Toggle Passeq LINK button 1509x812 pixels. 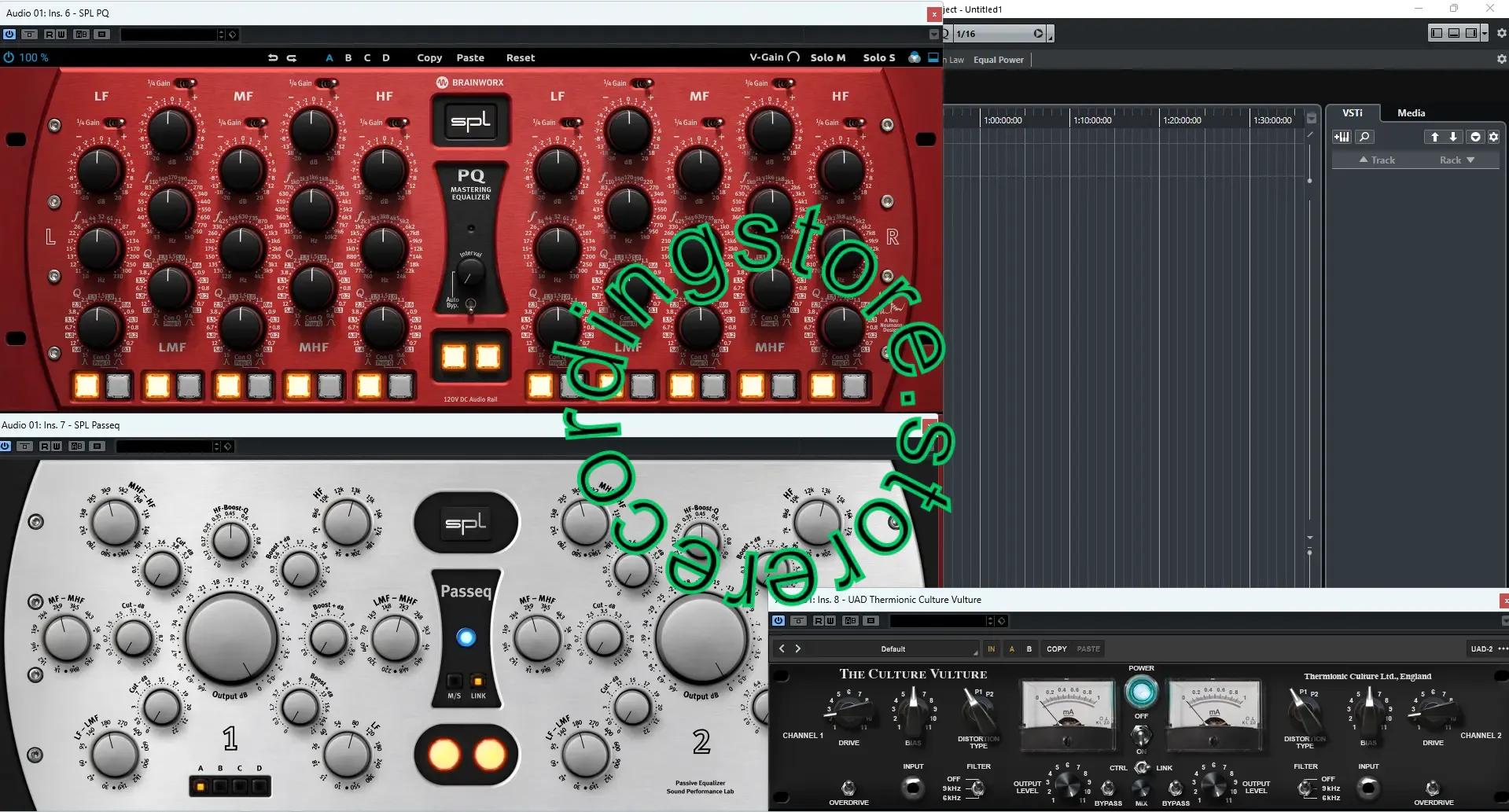coord(477,682)
